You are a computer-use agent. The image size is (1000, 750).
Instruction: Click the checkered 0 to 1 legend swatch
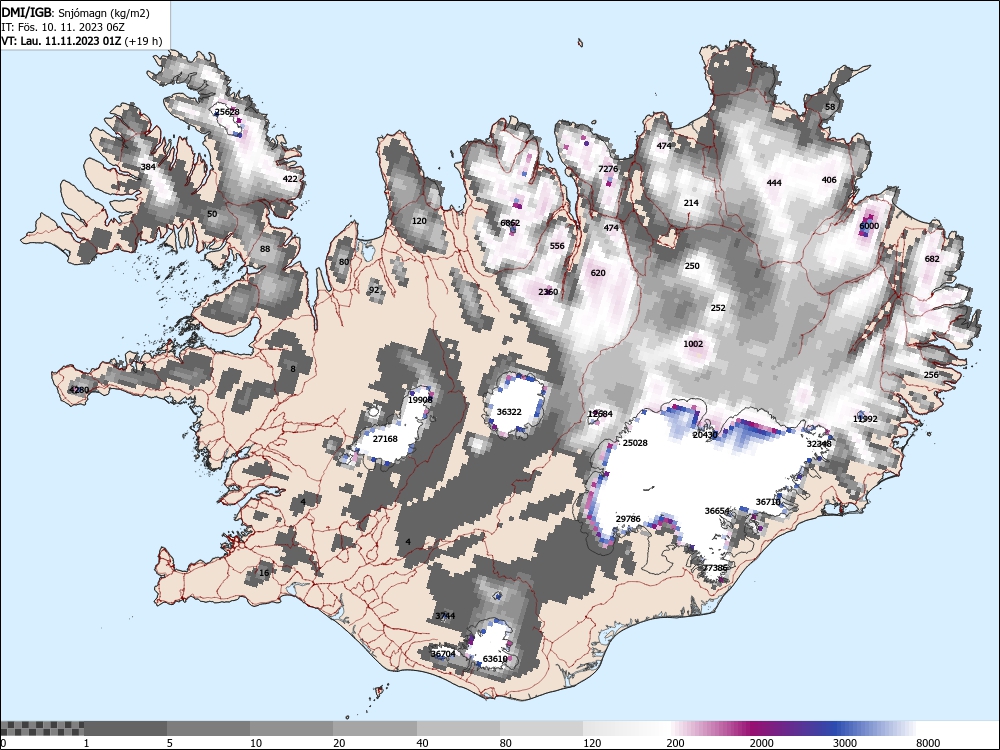41,728
